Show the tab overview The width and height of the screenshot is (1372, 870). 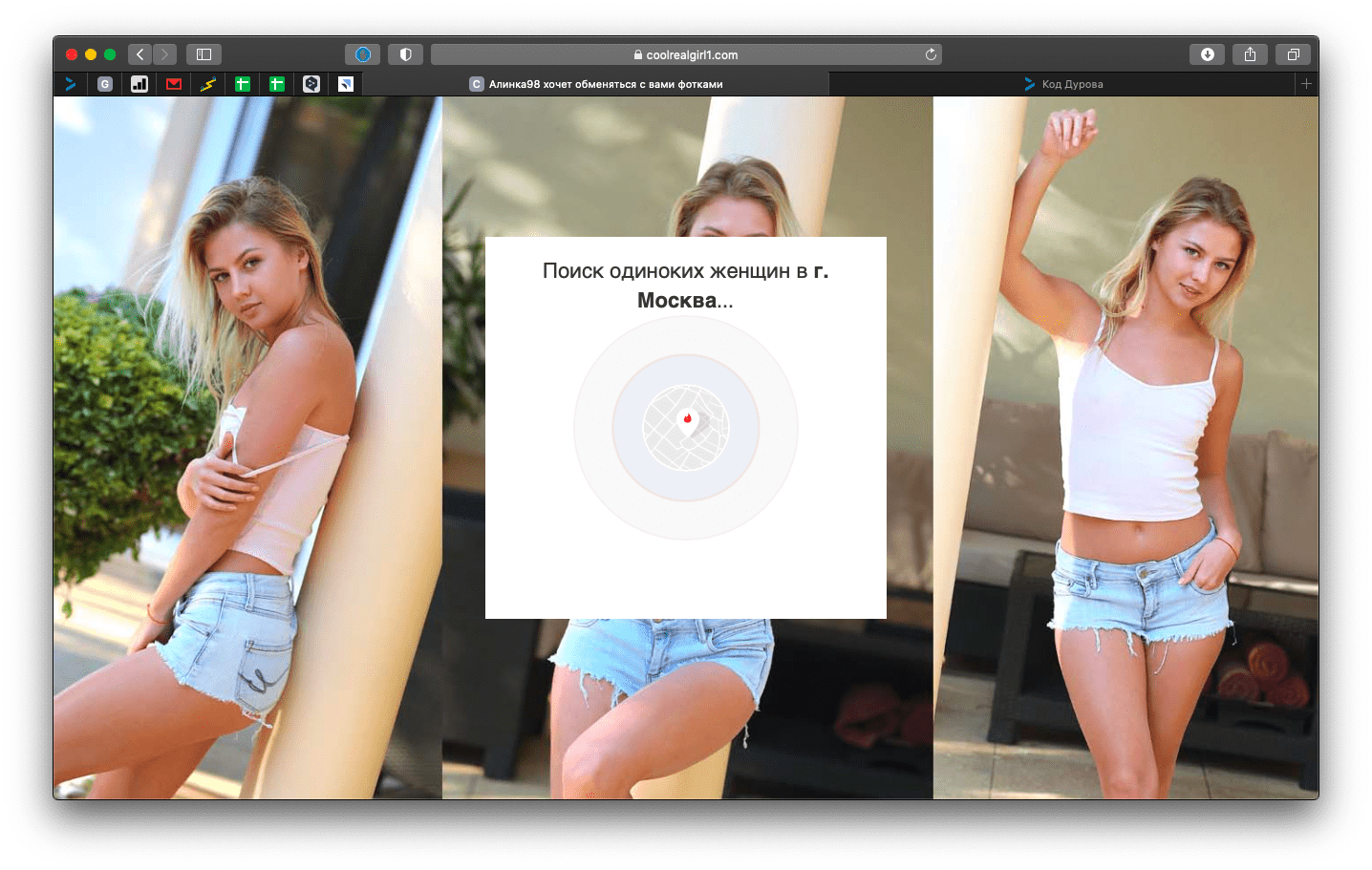[1293, 54]
